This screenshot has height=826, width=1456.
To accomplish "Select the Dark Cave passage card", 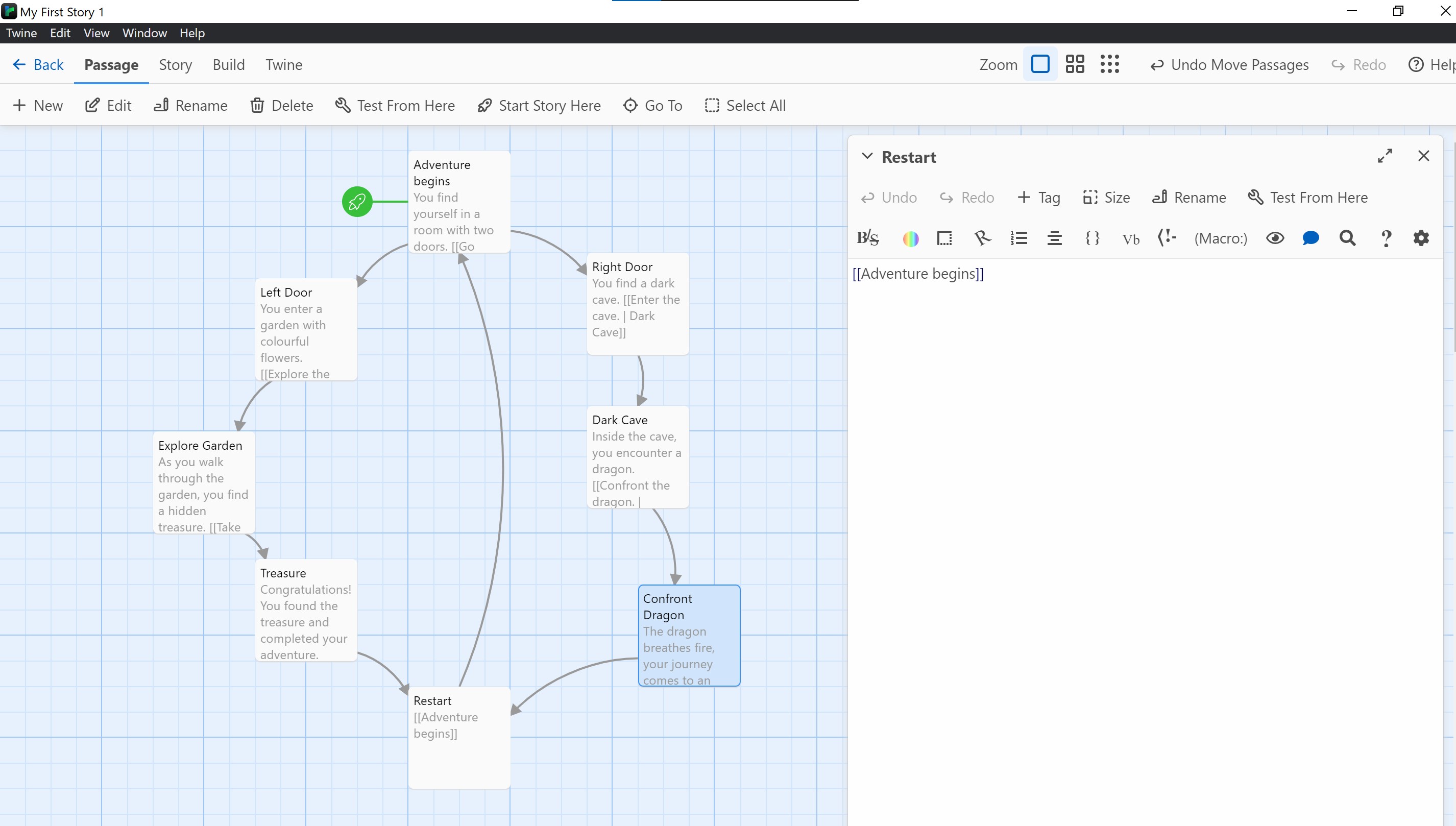I will [638, 457].
